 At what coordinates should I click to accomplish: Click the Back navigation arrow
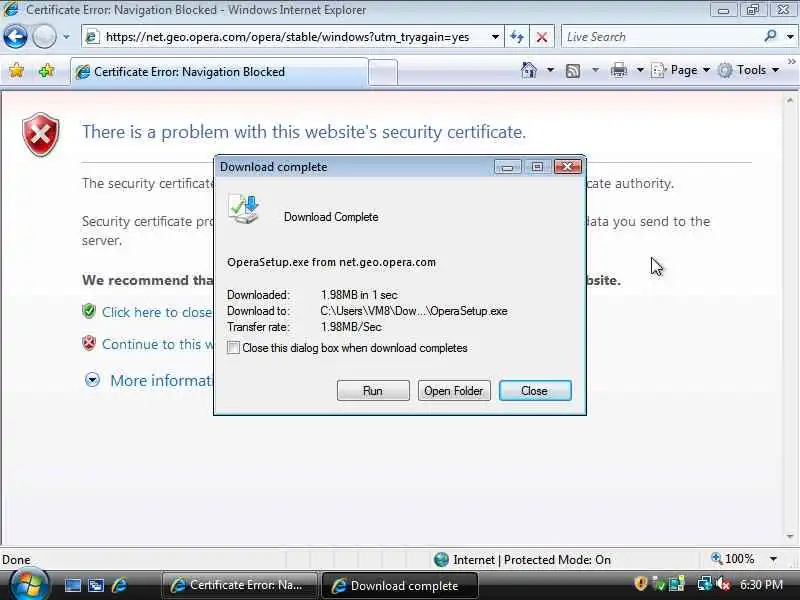[15, 37]
